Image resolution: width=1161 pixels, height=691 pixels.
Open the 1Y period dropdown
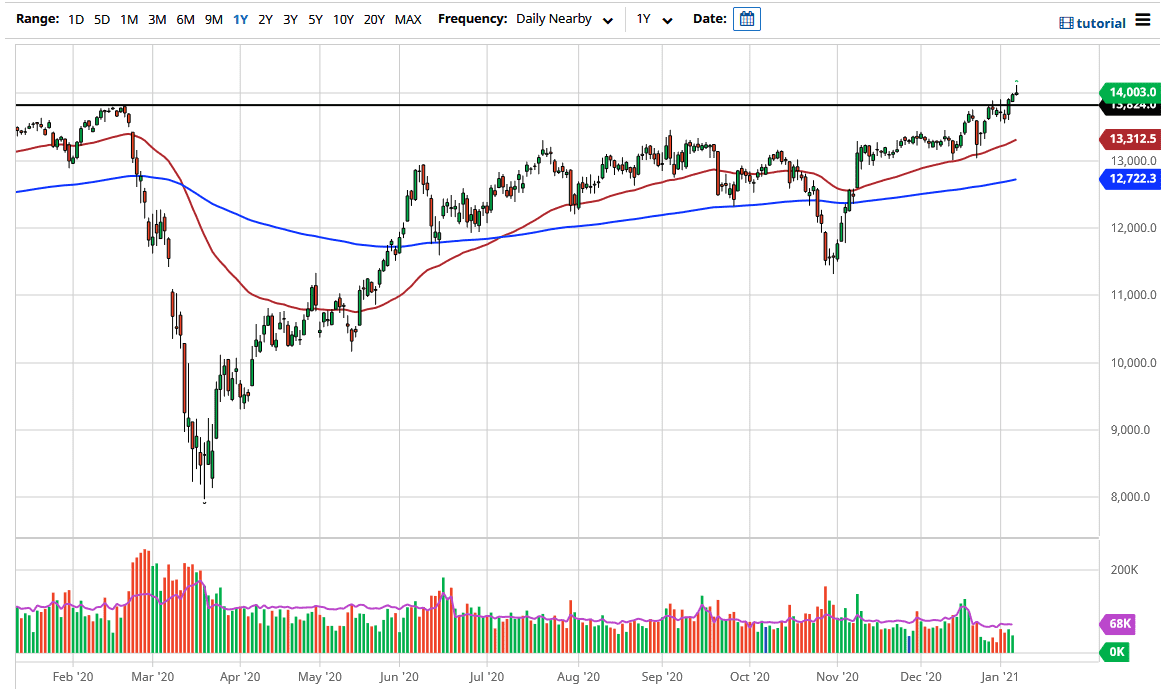click(655, 19)
